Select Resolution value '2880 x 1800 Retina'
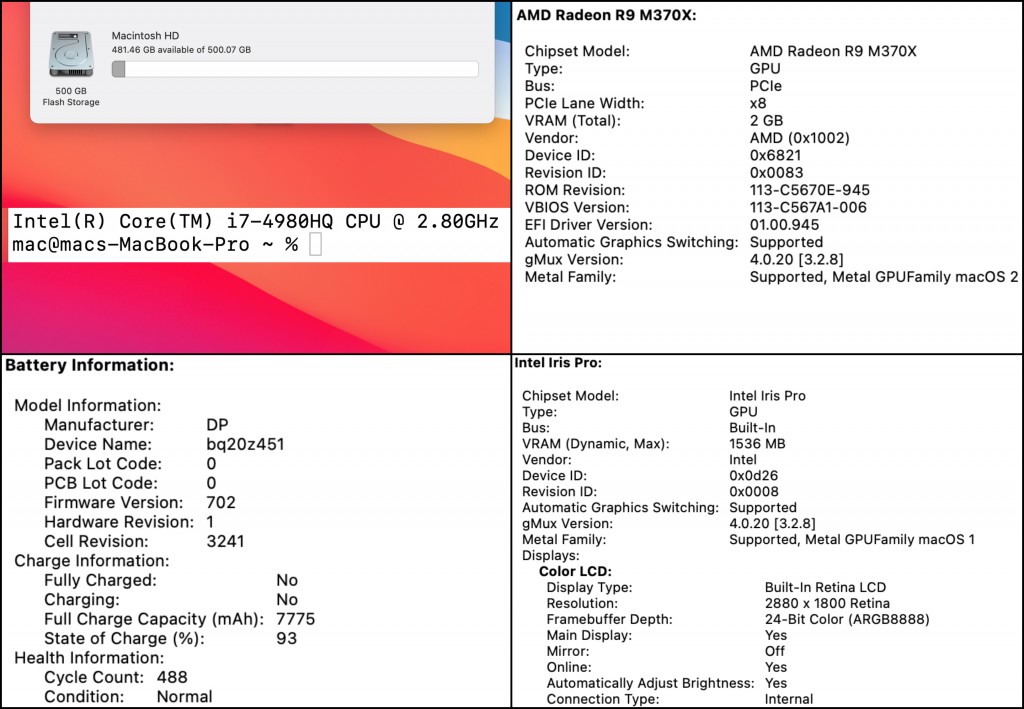The height and width of the screenshot is (709, 1024). [827, 603]
